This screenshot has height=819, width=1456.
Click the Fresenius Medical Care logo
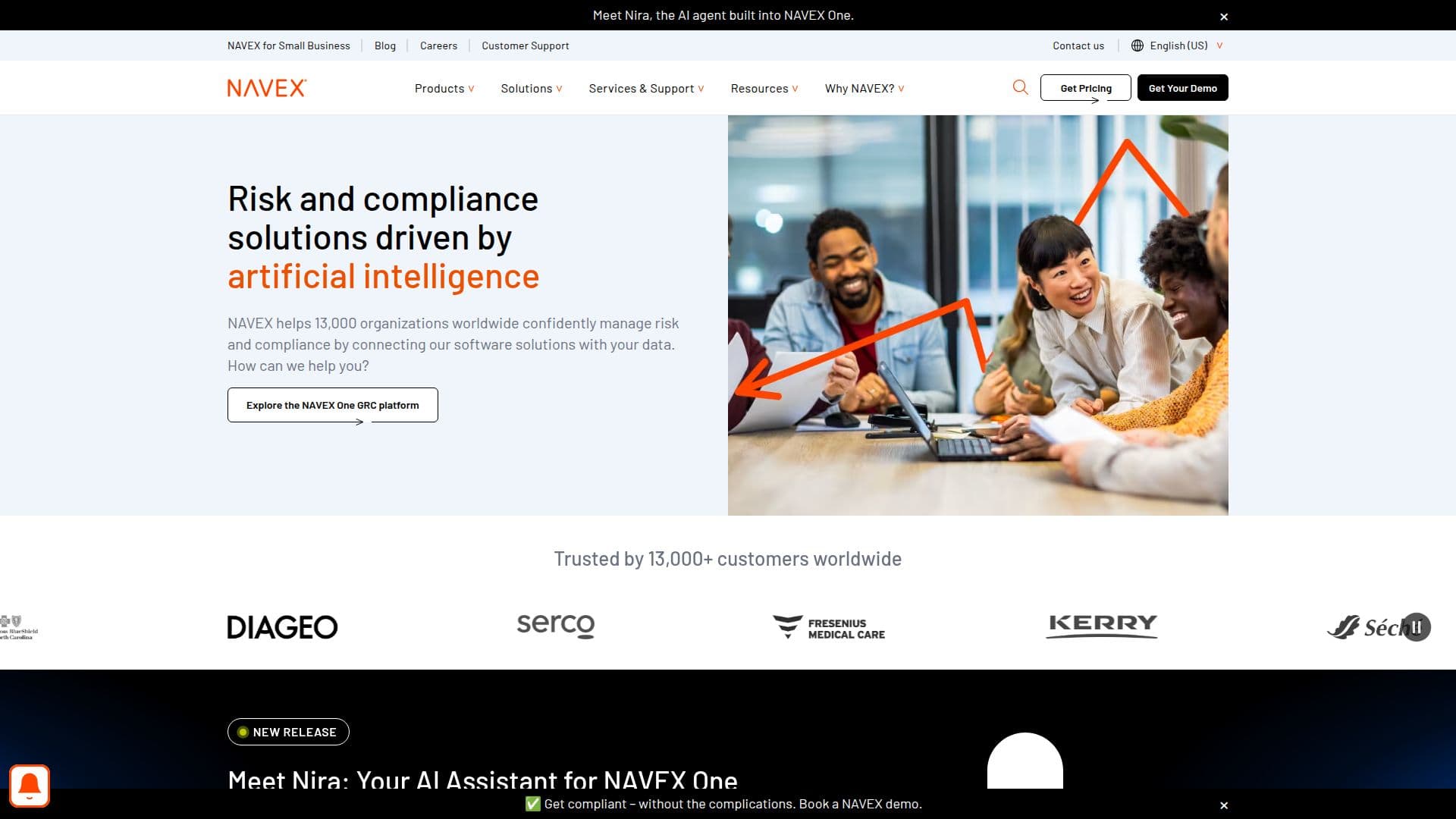829,628
